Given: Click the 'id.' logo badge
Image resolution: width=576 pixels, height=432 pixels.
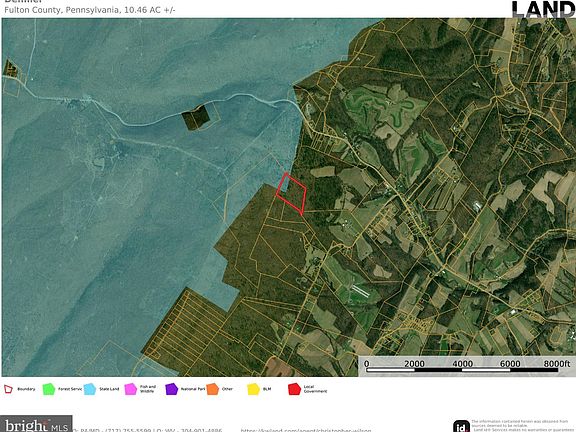Looking at the screenshot, I should coord(461,426).
